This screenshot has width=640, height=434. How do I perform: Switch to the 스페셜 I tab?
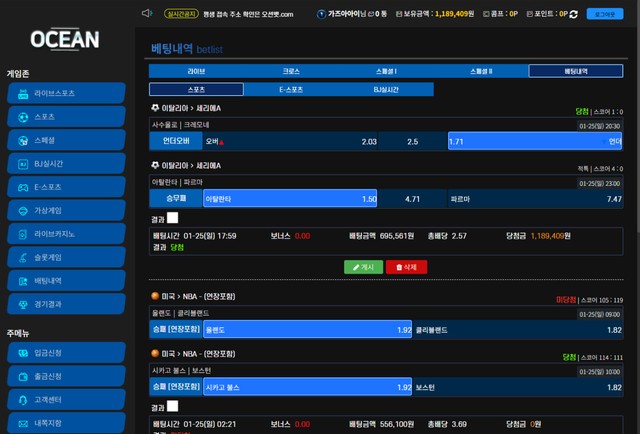pyautogui.click(x=386, y=72)
